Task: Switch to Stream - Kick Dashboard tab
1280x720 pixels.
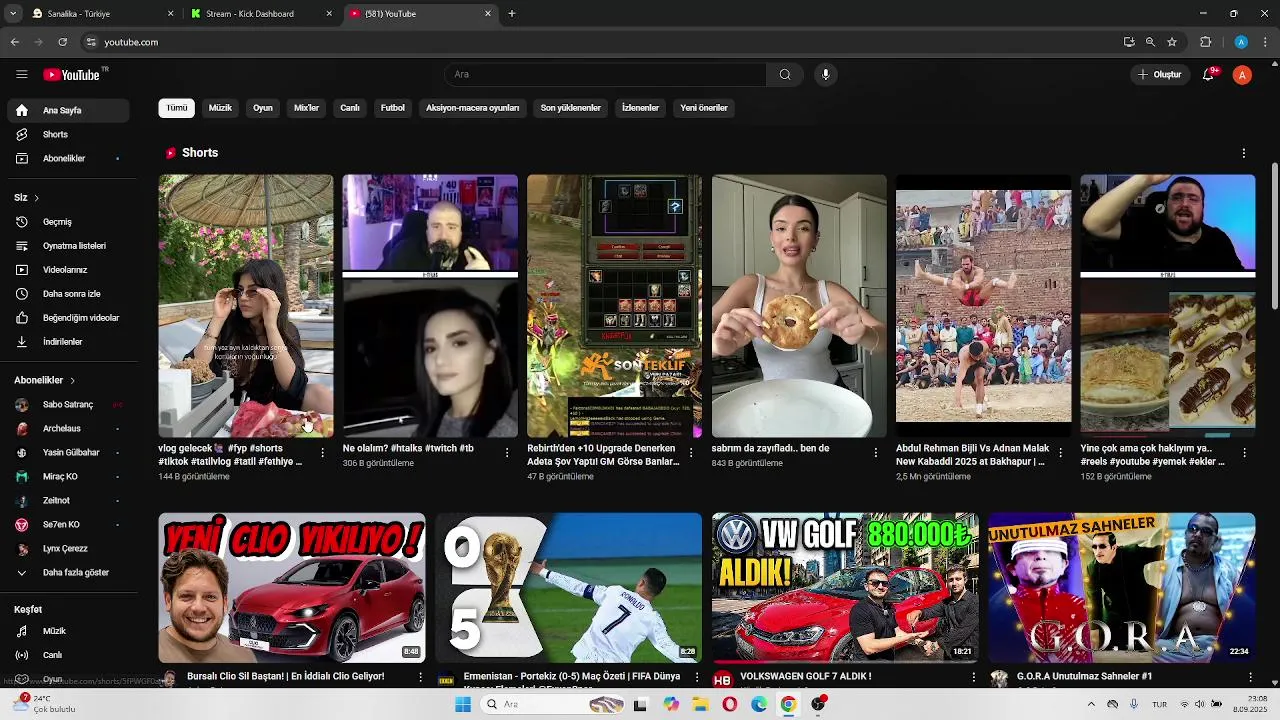Action: [x=262, y=14]
